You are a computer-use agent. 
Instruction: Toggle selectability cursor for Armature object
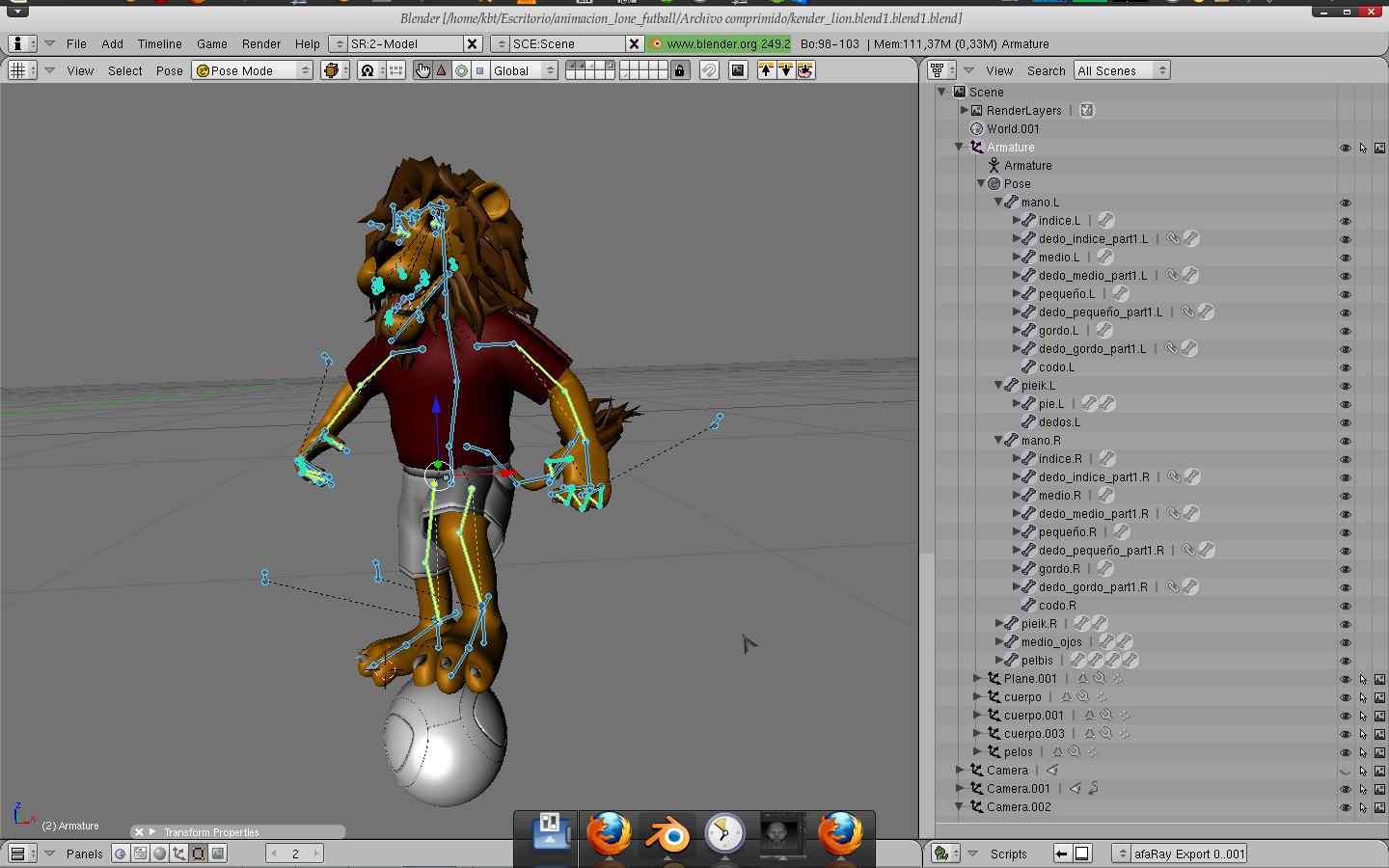(1363, 149)
